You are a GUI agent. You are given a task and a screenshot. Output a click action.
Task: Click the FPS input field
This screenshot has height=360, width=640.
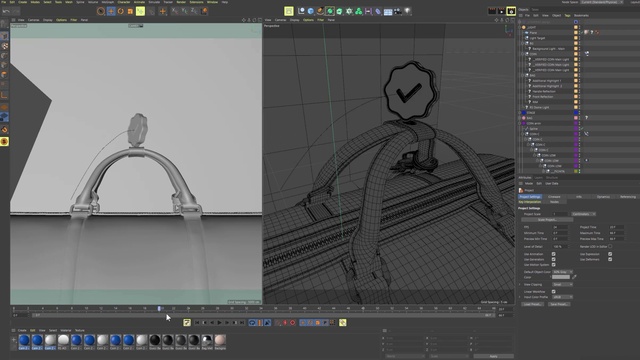tap(560, 227)
